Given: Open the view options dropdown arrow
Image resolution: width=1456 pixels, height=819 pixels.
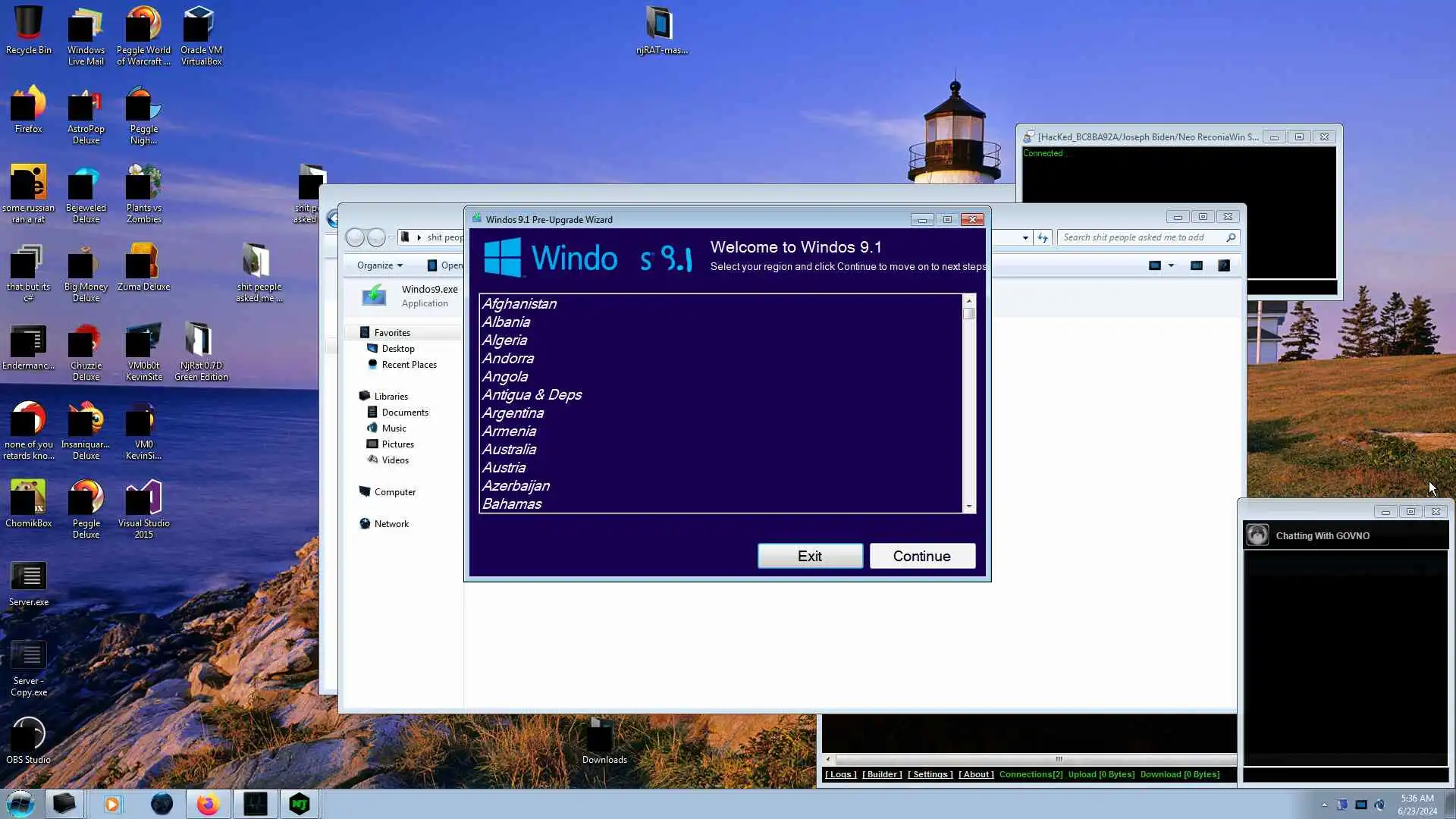Looking at the screenshot, I should point(1171,265).
